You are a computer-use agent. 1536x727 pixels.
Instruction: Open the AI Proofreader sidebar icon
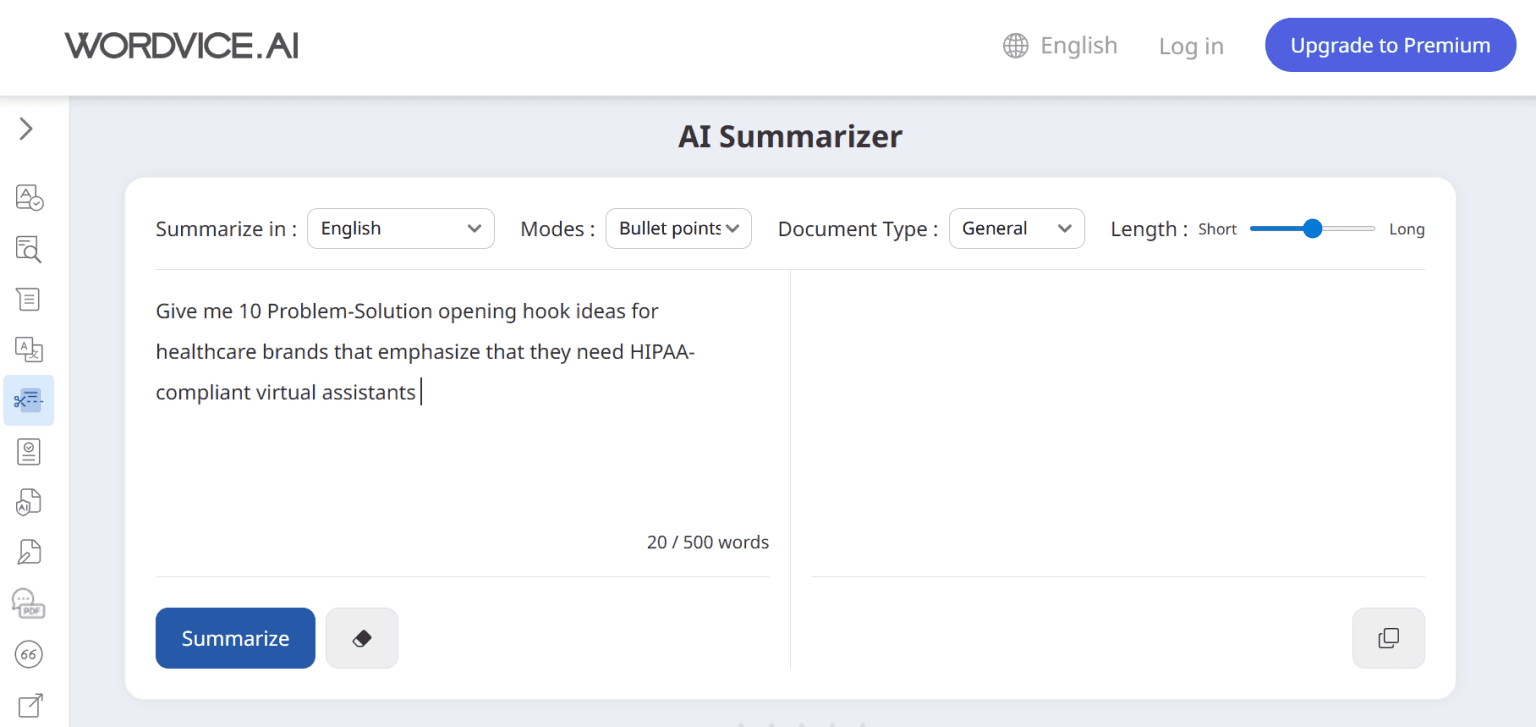(29, 198)
